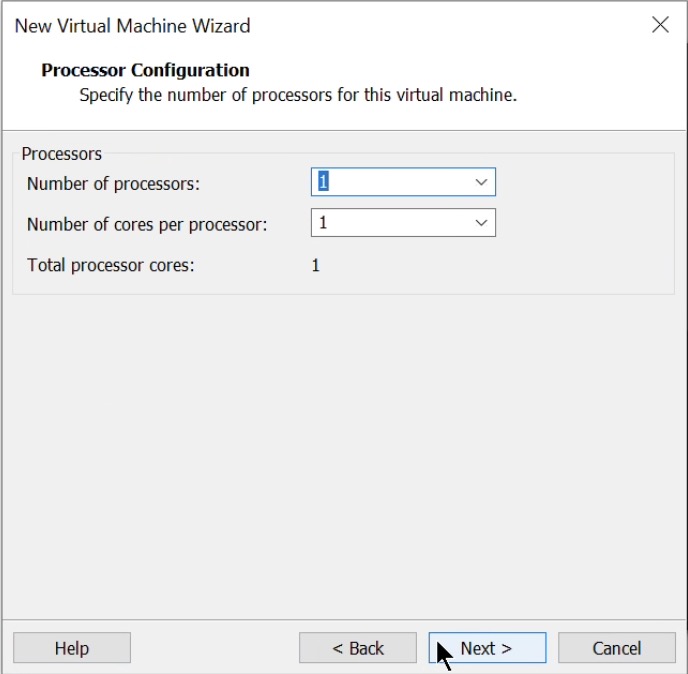Open Help for the wizard
Image resolution: width=688 pixels, height=674 pixels.
pyautogui.click(x=72, y=648)
